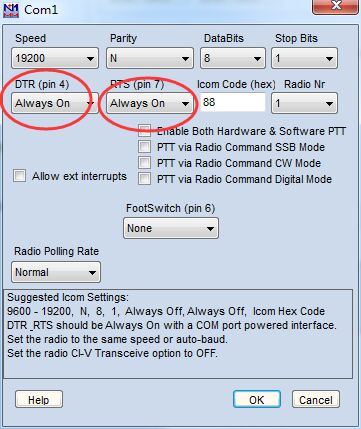Expand the Parity dropdown
361x429 pixels.
pos(150,58)
